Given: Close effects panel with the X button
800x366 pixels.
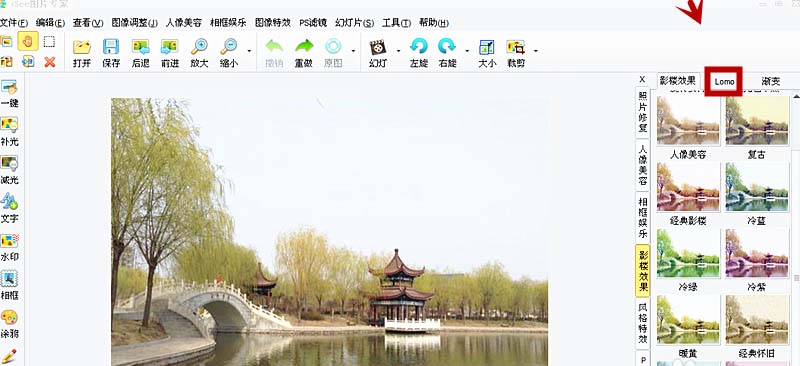Looking at the screenshot, I should point(642,79).
